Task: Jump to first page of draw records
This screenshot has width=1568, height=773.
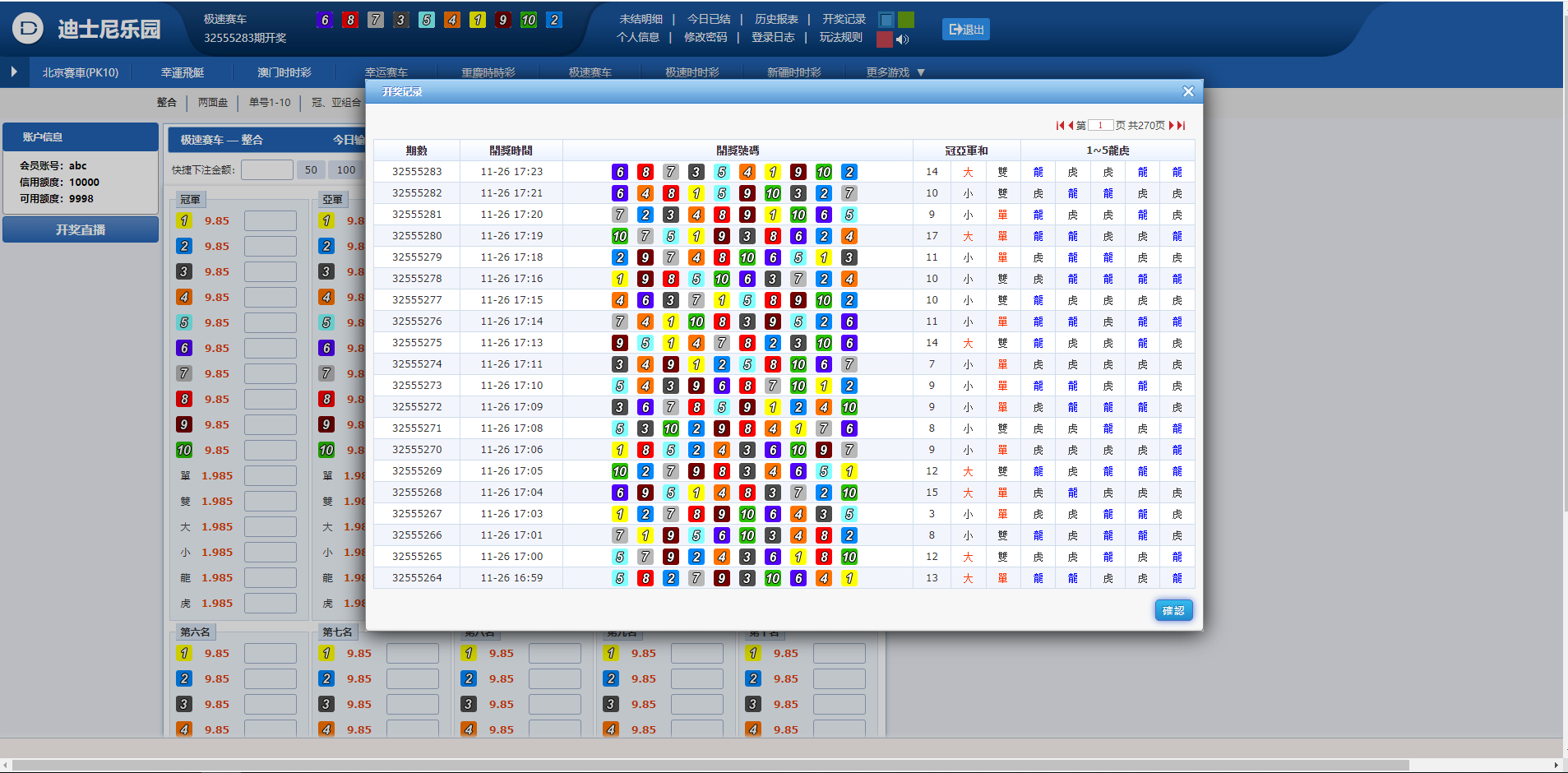Action: (1060, 126)
